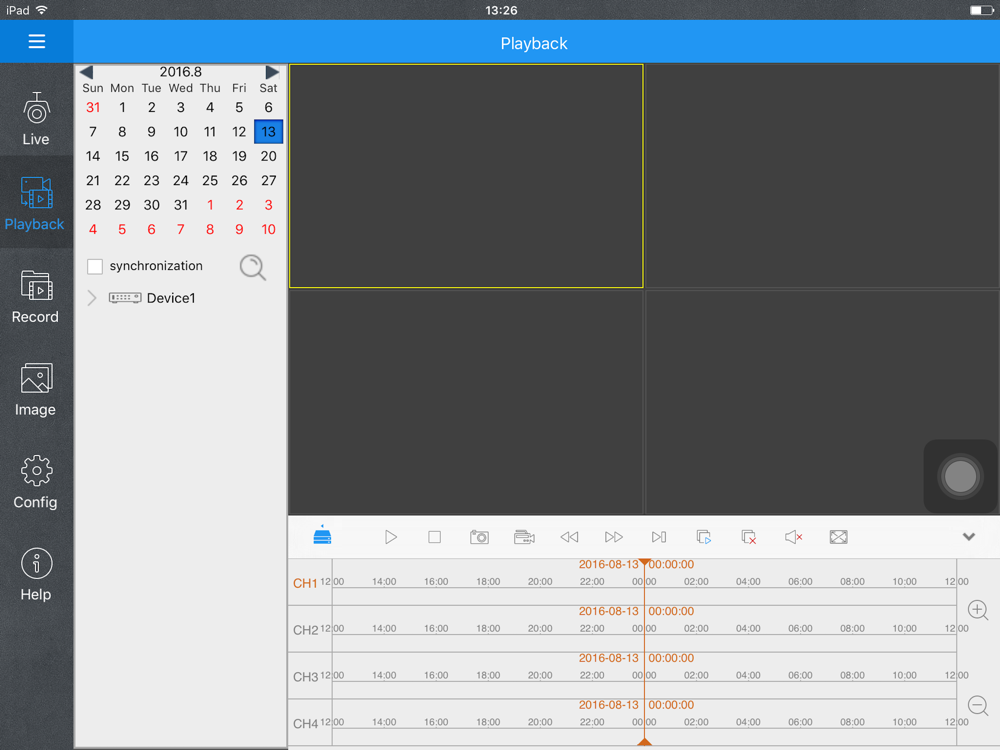Zoom out the timeline
This screenshot has width=1000, height=750.
tap(978, 705)
